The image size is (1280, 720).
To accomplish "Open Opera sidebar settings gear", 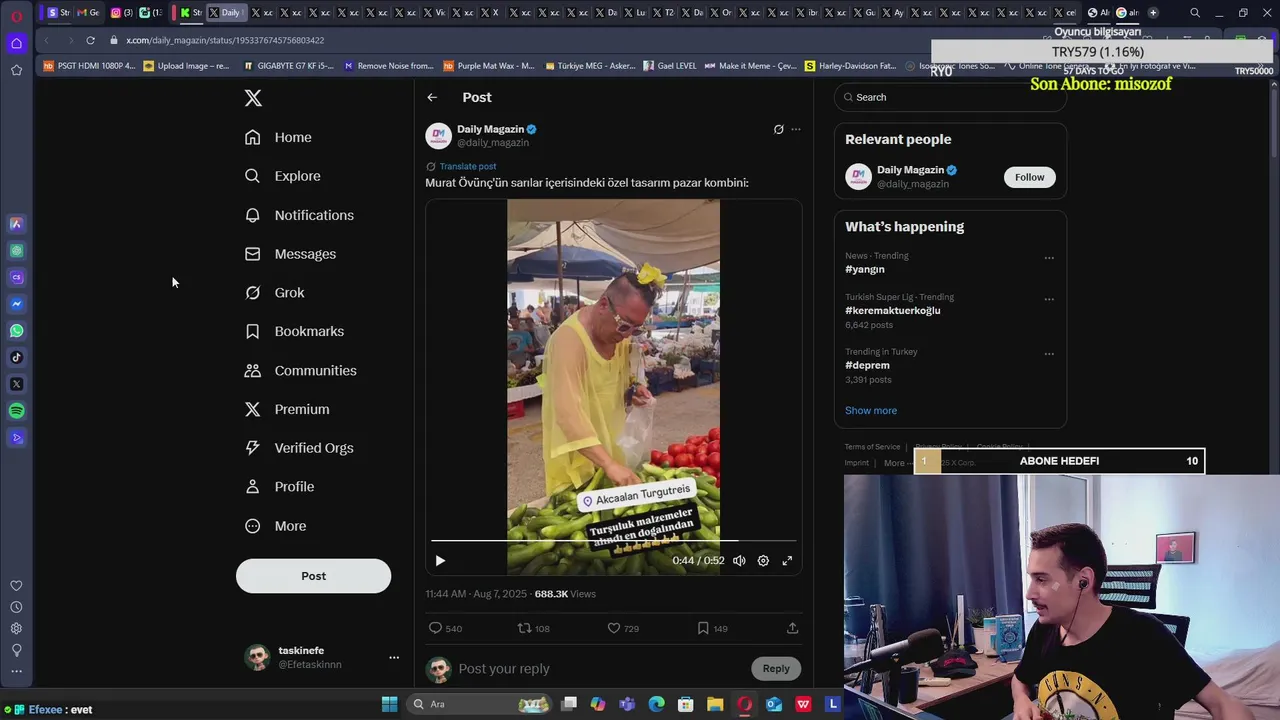I will click(16, 628).
